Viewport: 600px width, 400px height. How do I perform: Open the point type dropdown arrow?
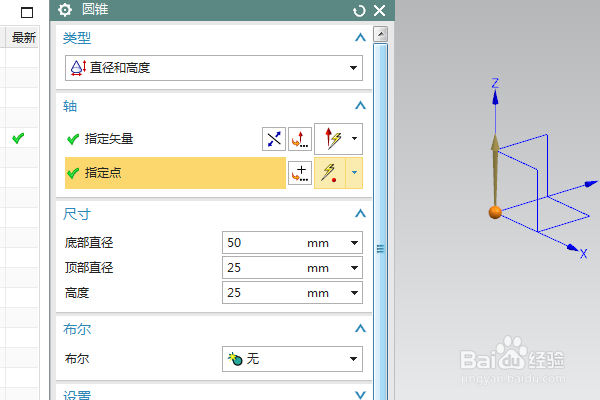(x=354, y=173)
